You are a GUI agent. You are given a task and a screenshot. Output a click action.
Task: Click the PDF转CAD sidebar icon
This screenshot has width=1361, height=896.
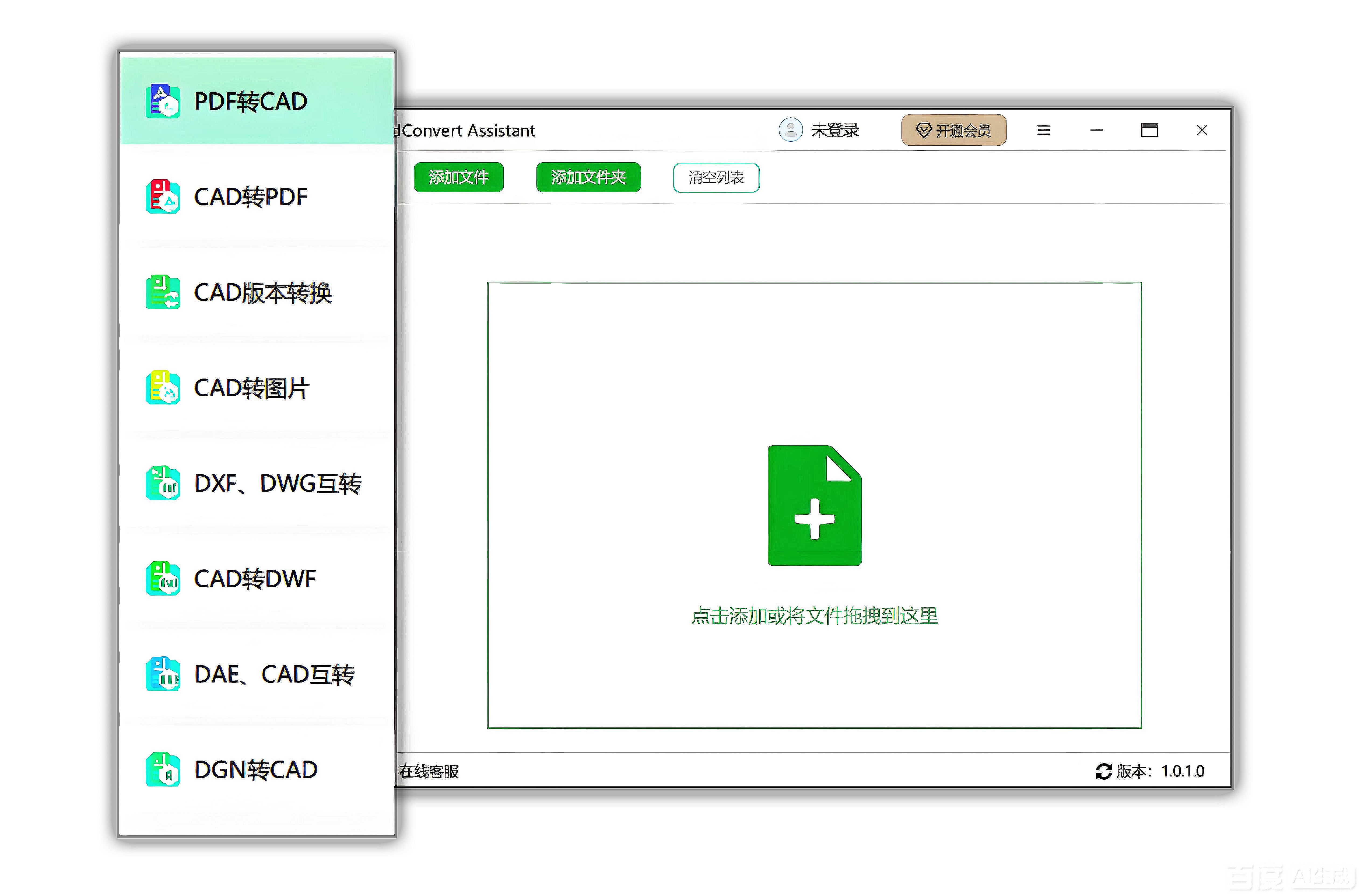163,101
